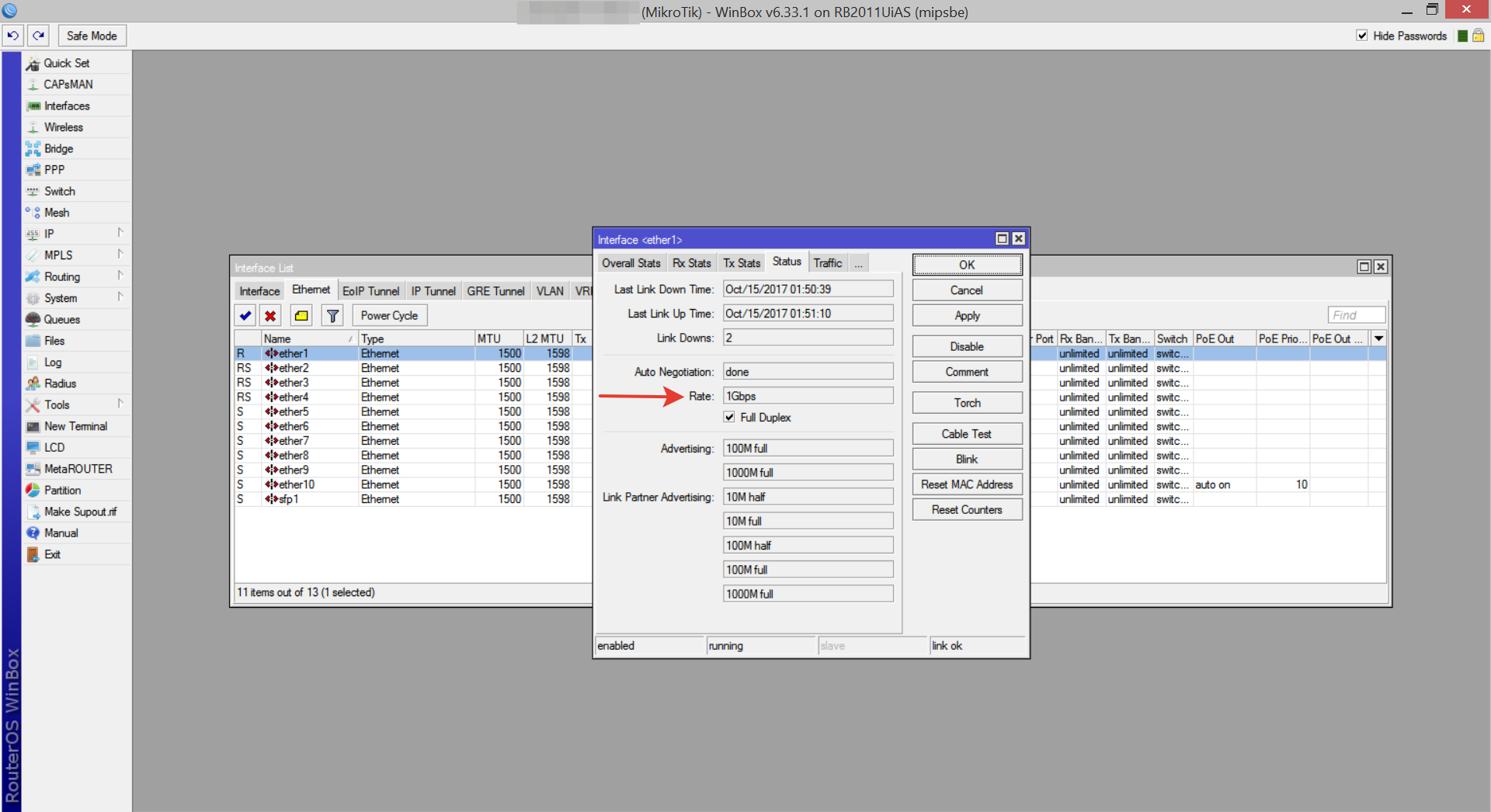
Task: Switch to the Rx Stats tab
Action: 691,263
